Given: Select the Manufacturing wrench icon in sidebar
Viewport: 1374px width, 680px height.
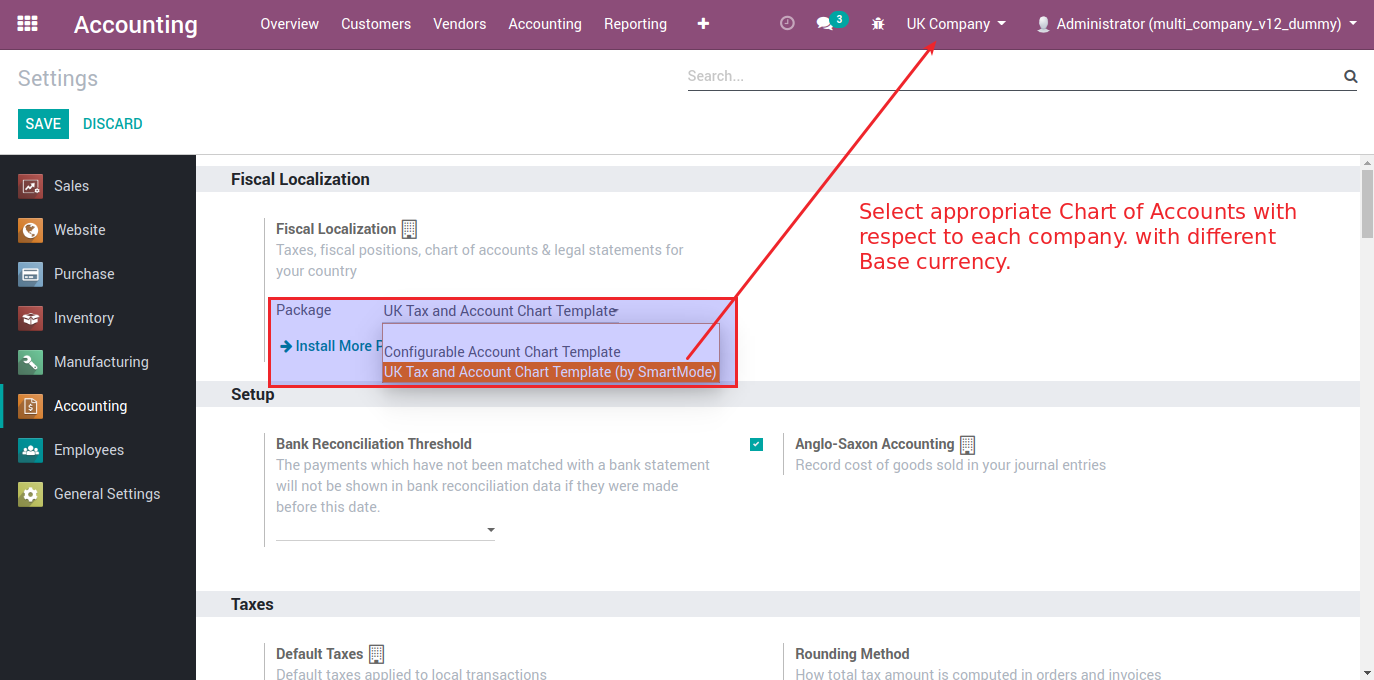Looking at the screenshot, I should 31,362.
